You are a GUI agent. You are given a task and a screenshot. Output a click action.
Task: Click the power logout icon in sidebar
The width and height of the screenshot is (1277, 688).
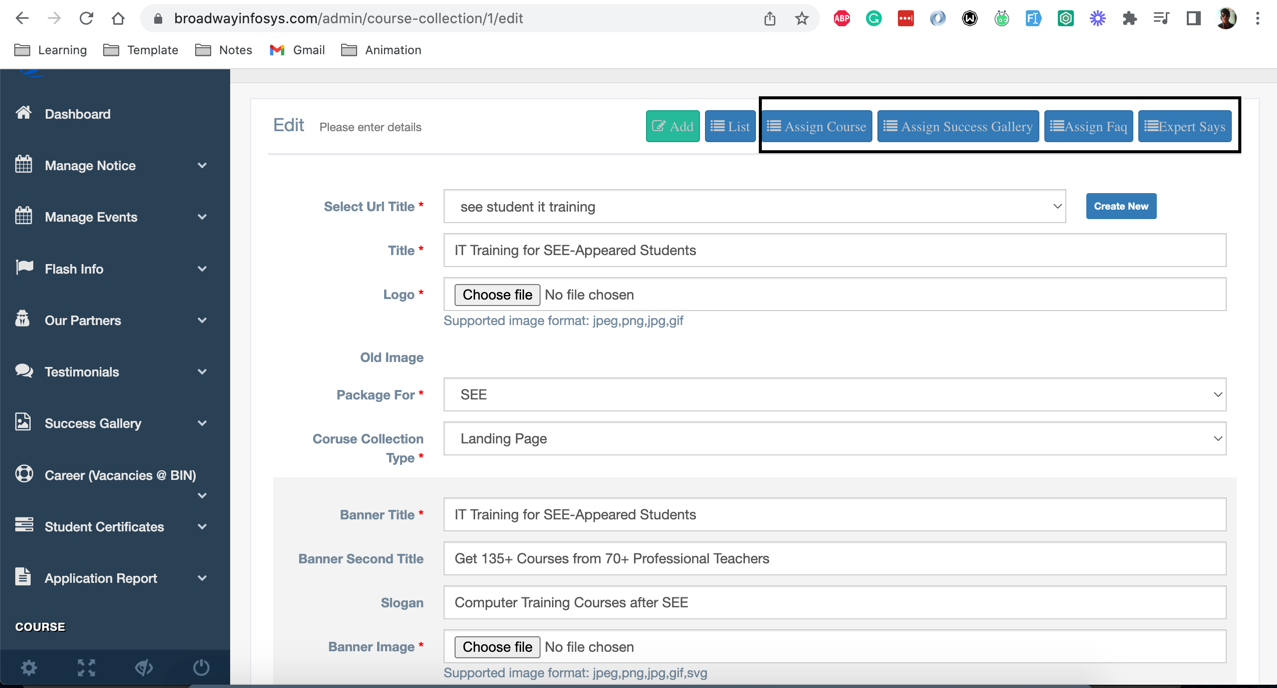pyautogui.click(x=201, y=668)
